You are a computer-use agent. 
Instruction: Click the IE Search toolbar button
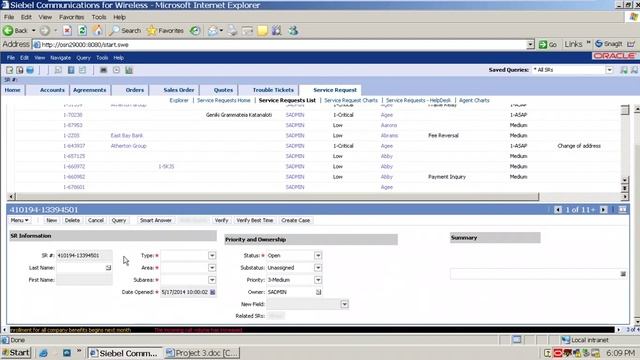coord(125,31)
